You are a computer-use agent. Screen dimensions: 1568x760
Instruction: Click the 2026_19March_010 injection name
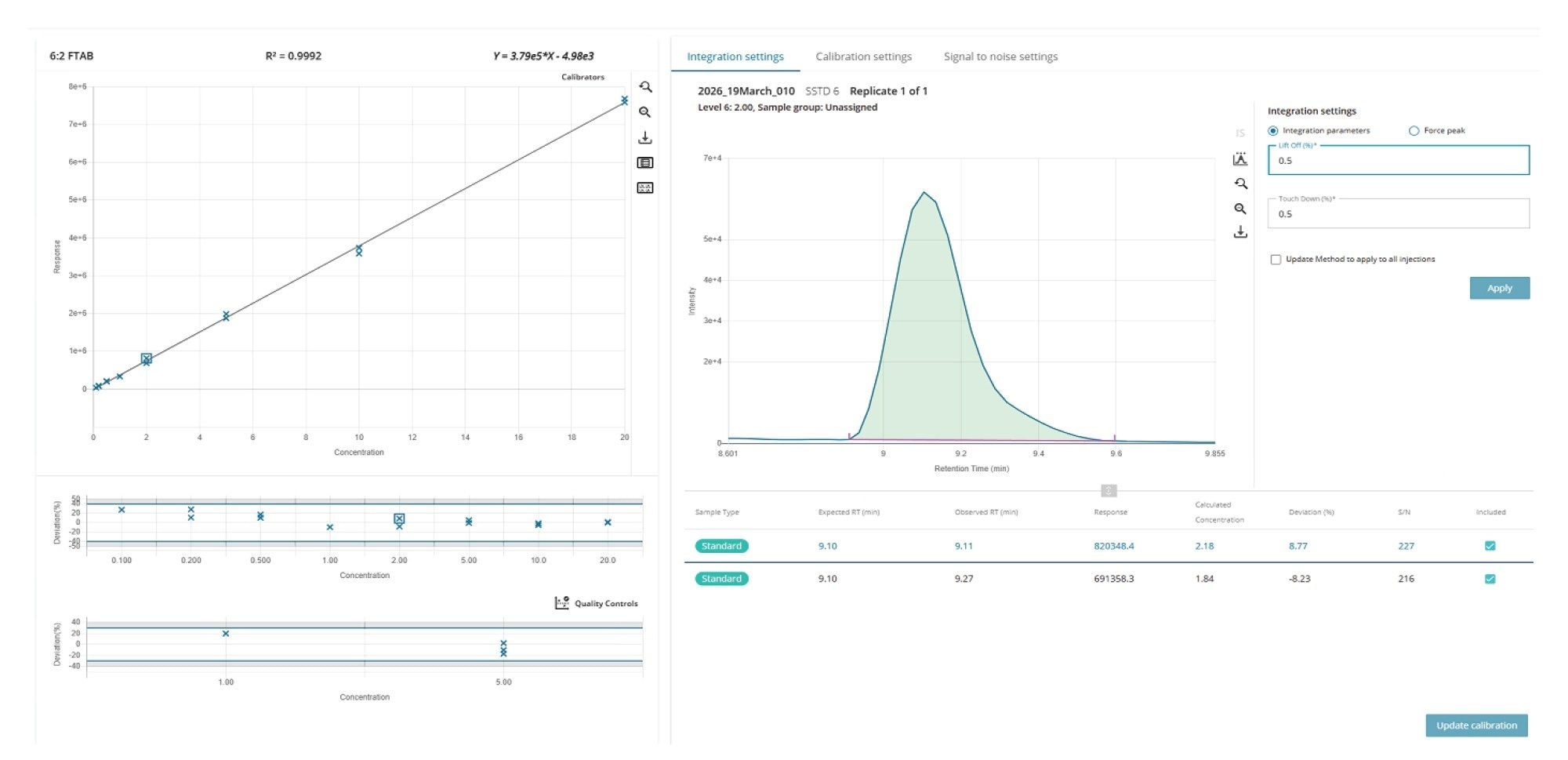tap(746, 91)
